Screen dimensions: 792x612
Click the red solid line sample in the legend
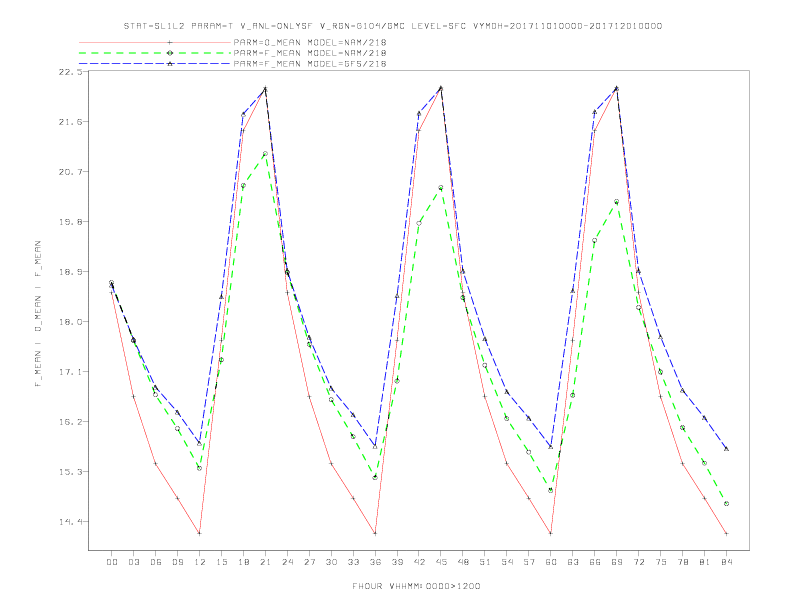(x=155, y=42)
